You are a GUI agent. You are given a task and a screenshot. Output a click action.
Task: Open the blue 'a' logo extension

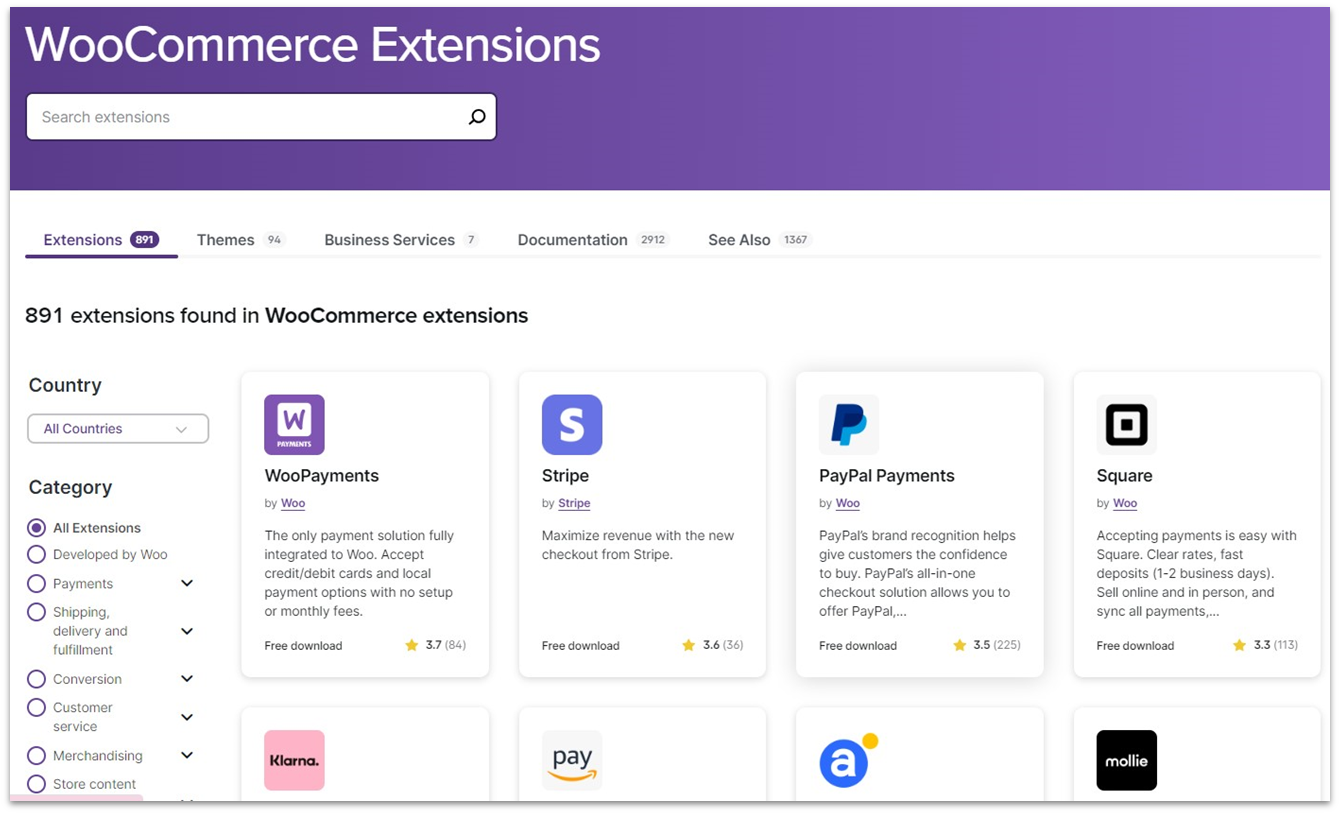pos(849,760)
